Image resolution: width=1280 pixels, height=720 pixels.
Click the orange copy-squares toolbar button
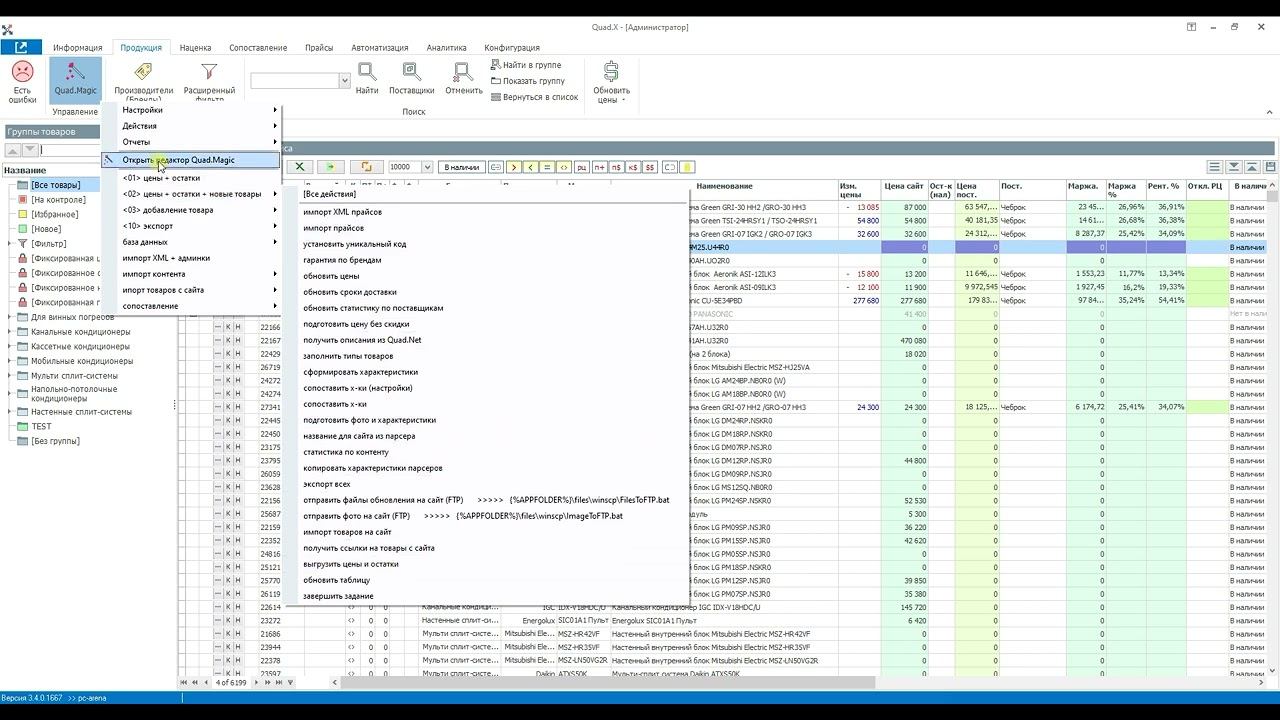coord(366,167)
